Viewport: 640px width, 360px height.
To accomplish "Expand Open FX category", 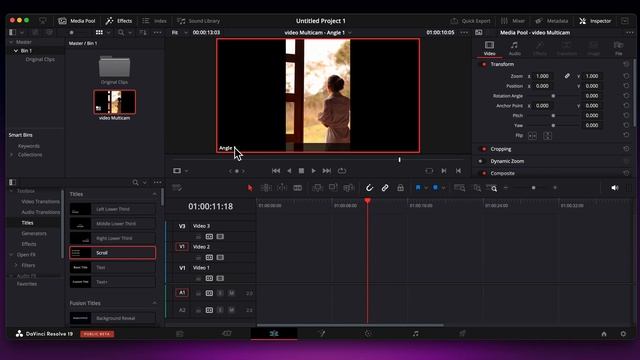I will click(x=11, y=255).
